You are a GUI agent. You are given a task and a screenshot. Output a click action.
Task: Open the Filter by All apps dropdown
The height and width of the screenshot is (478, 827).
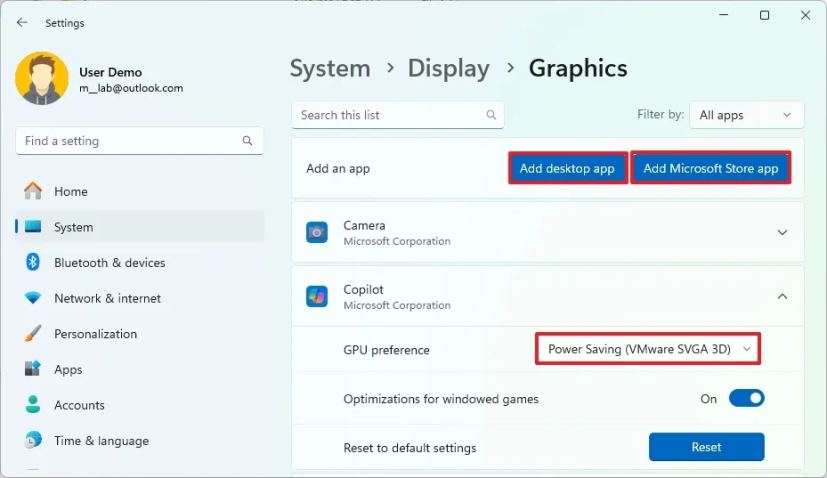pyautogui.click(x=746, y=115)
